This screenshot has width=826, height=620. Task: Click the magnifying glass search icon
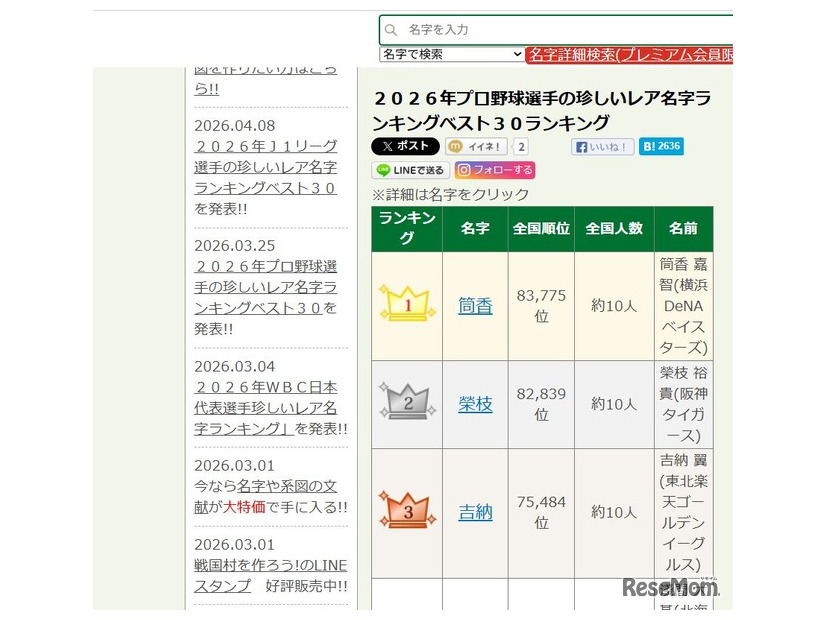390,30
